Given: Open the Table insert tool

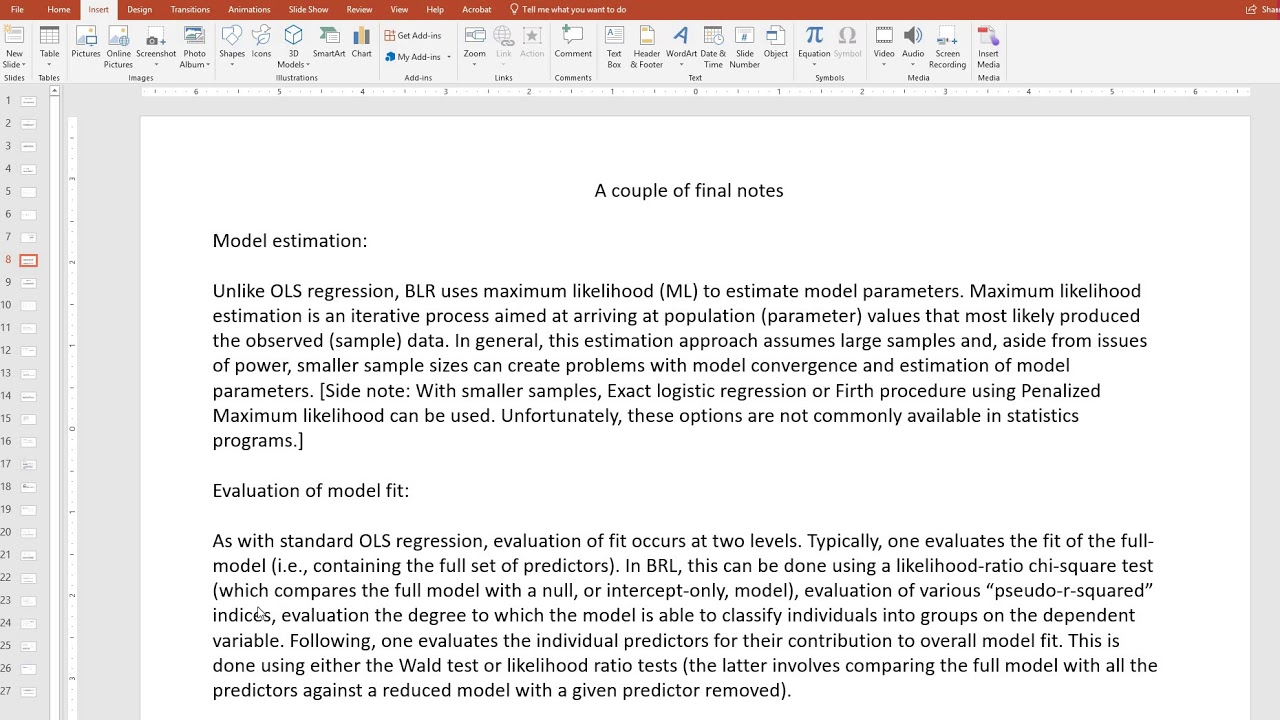Looking at the screenshot, I should click(x=49, y=45).
